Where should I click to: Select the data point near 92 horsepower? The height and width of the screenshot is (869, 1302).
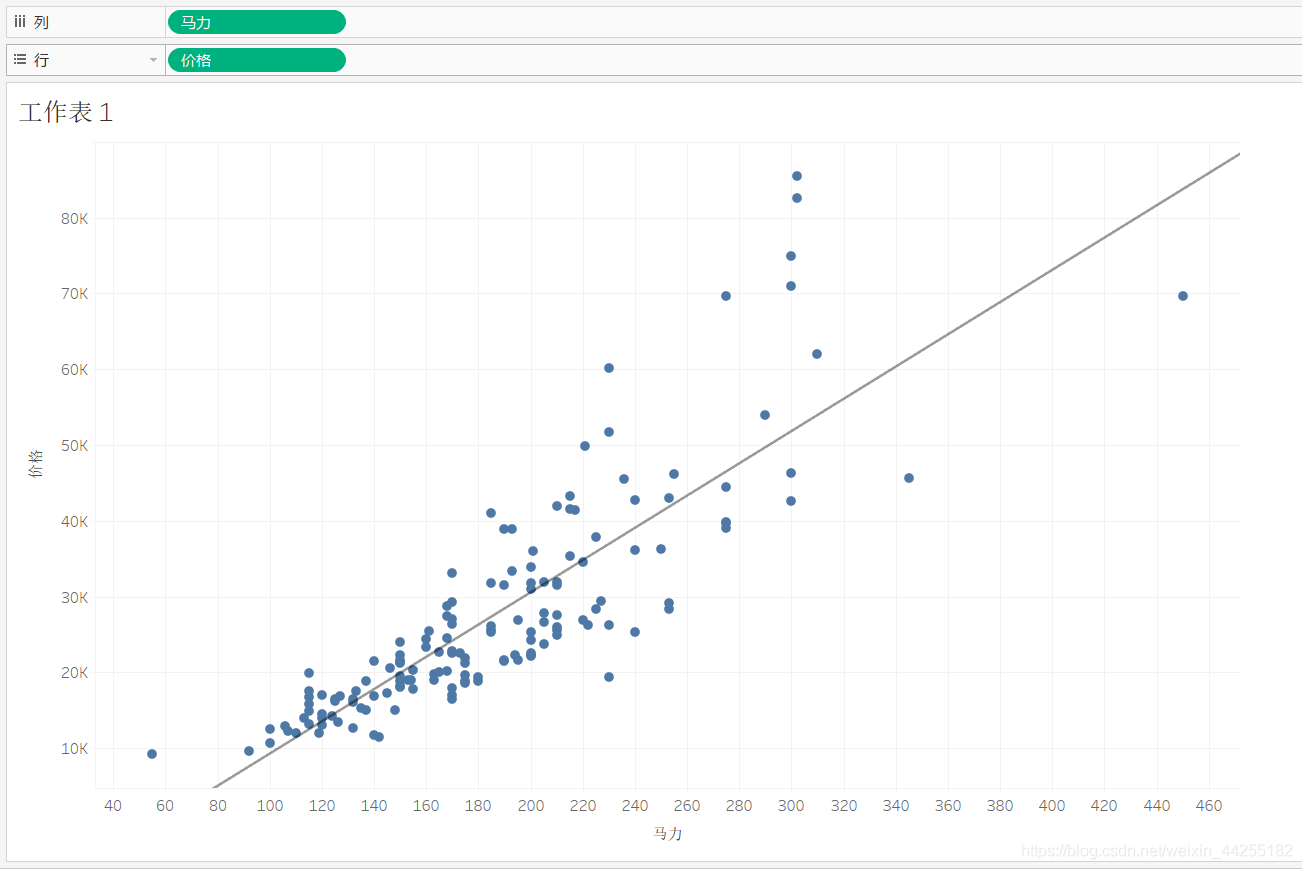point(249,751)
